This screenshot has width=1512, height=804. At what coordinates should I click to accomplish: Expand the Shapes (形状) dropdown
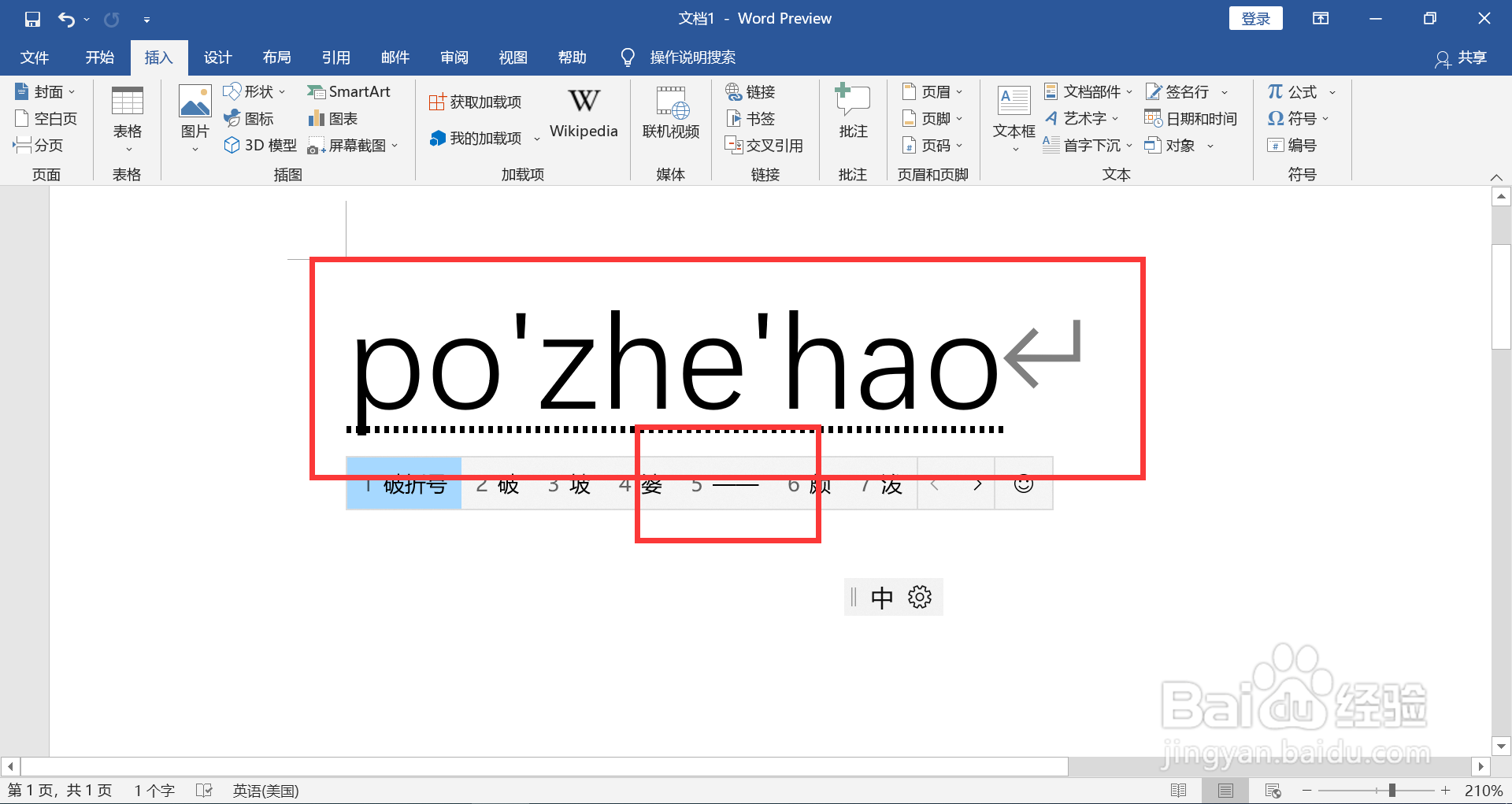pos(282,91)
